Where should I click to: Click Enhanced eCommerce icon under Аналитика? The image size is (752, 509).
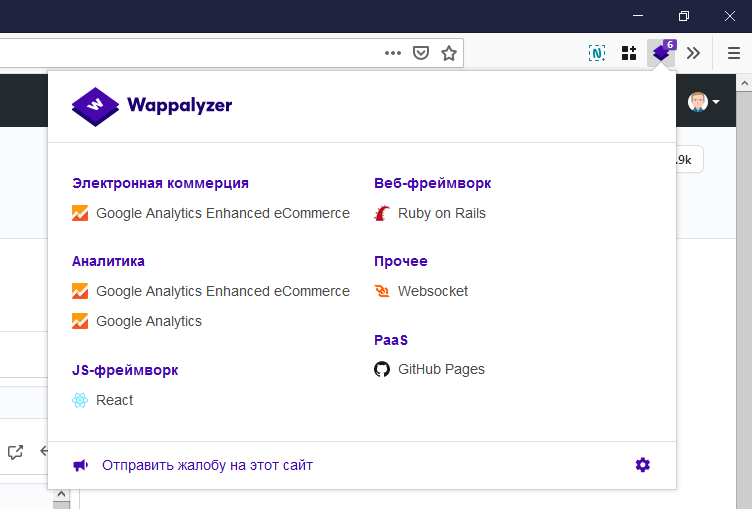pos(80,291)
